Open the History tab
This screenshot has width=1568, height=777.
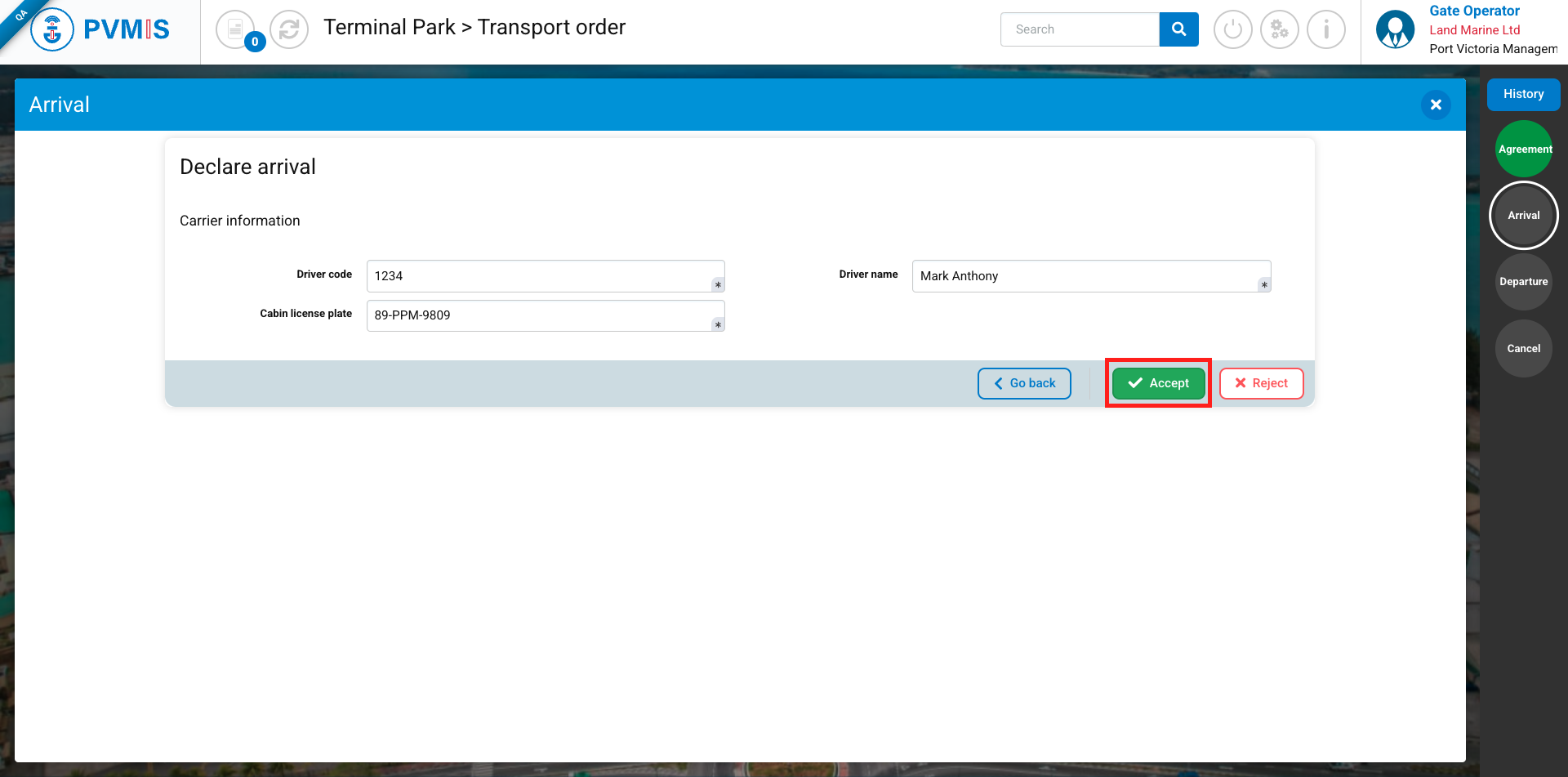tap(1523, 94)
